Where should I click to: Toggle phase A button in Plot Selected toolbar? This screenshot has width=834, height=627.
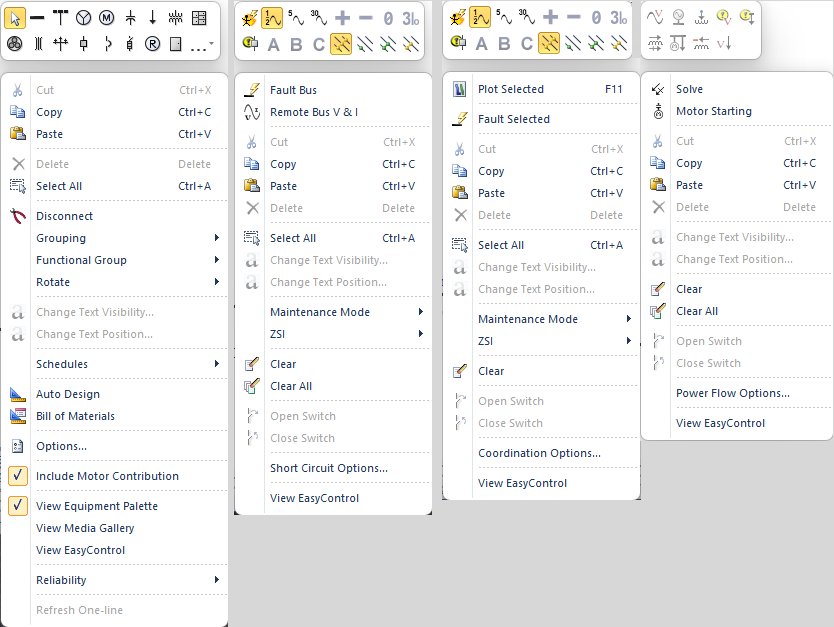[x=481, y=44]
